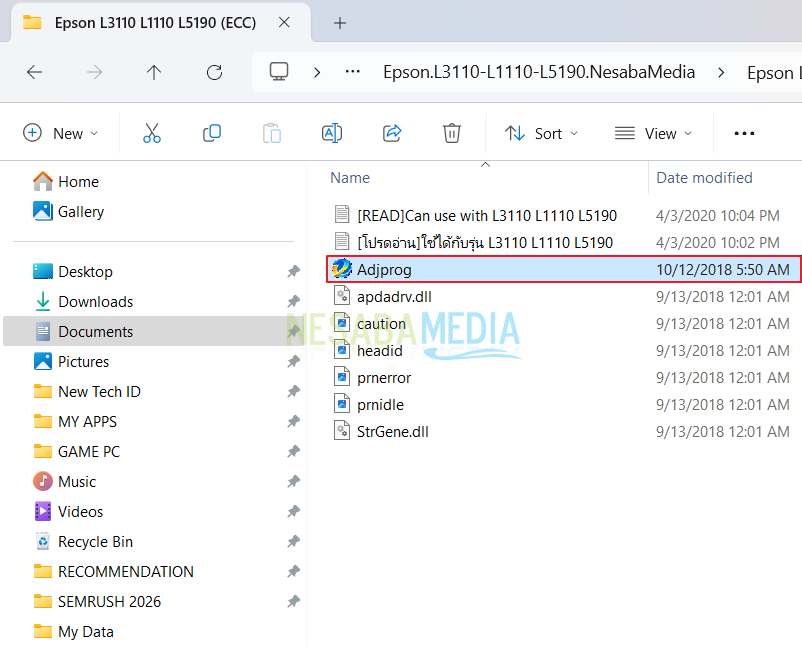This screenshot has height=647, width=802.
Task: Open Downloads folder in sidebar
Action: click(95, 302)
